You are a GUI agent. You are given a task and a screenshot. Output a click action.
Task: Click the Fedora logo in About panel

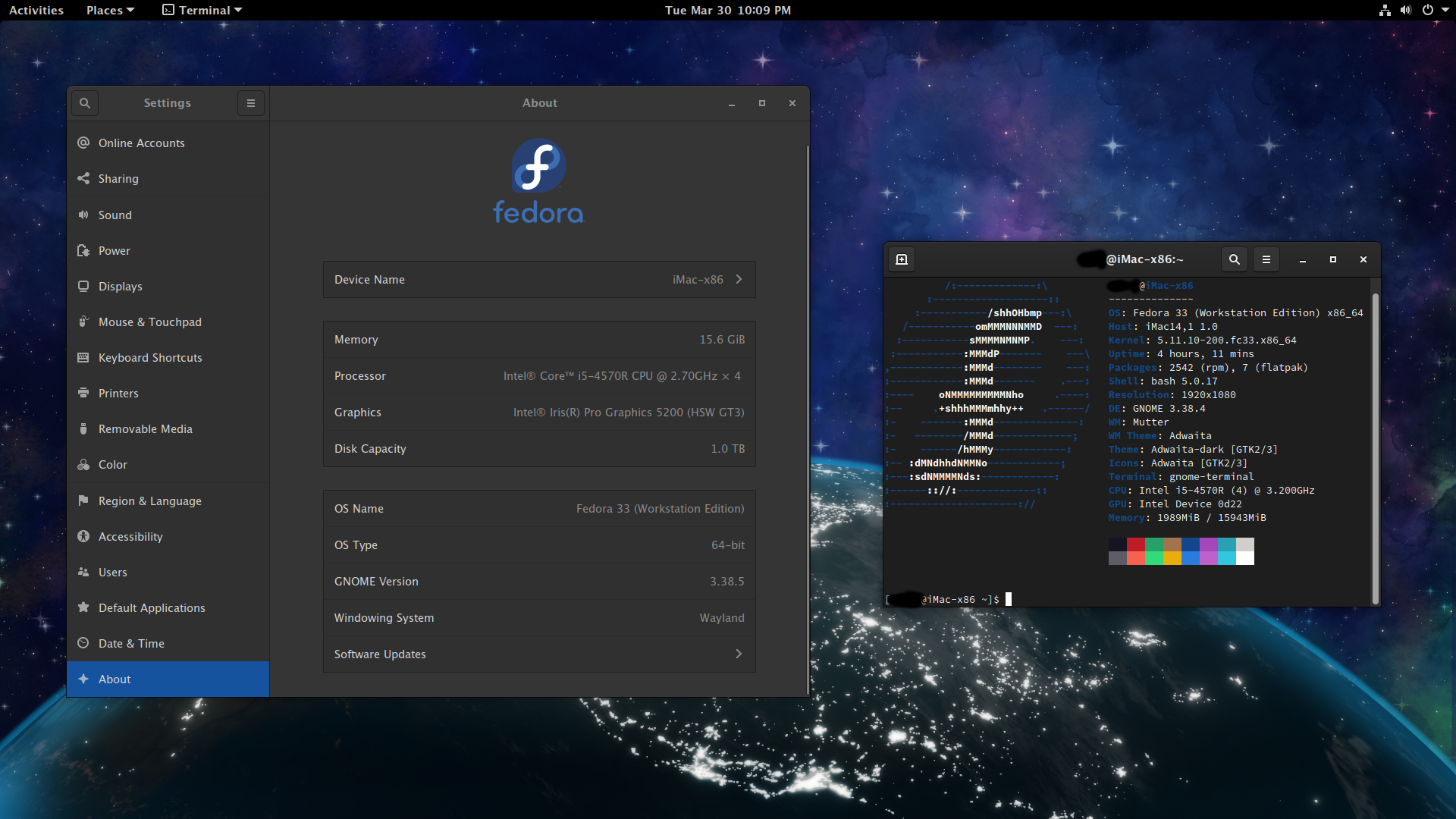pyautogui.click(x=539, y=181)
